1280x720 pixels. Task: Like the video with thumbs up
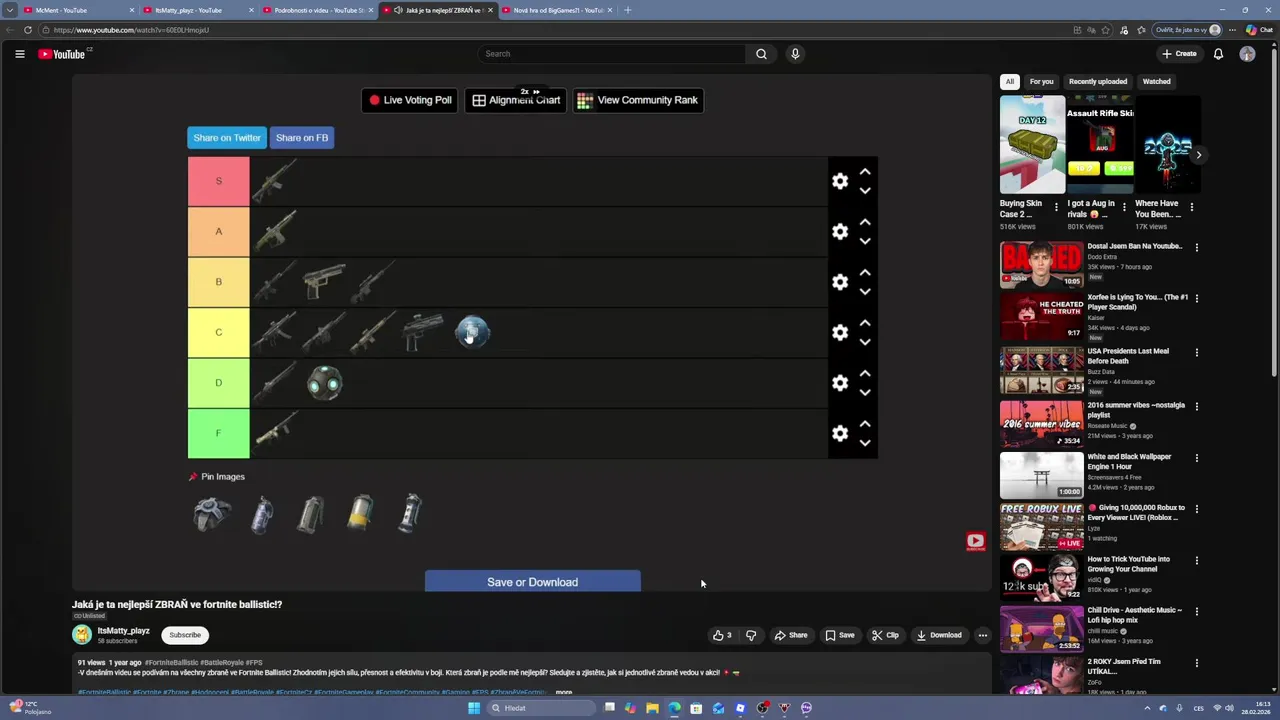click(x=722, y=635)
